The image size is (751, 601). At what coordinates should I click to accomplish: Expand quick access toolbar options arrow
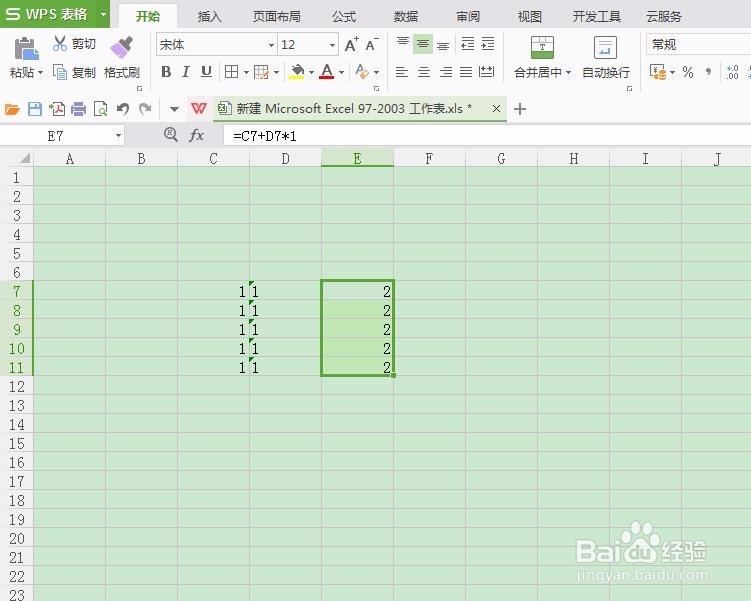point(174,109)
